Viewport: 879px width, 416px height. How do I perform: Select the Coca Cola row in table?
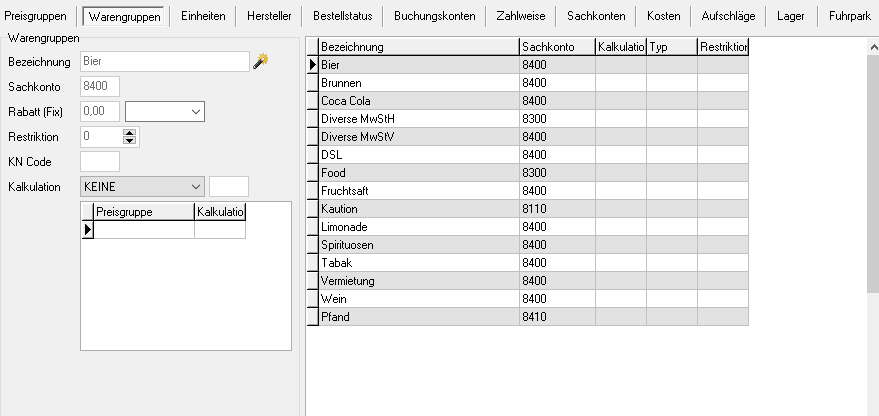pyautogui.click(x=418, y=101)
